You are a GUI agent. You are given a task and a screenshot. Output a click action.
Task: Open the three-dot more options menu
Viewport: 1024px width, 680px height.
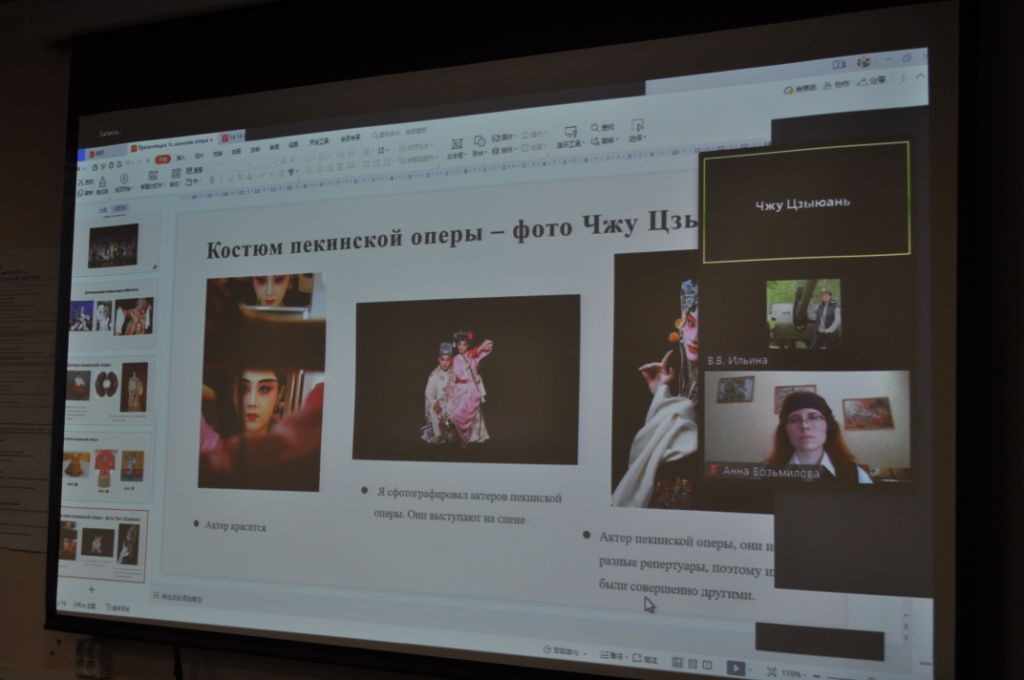pyautogui.click(x=903, y=78)
